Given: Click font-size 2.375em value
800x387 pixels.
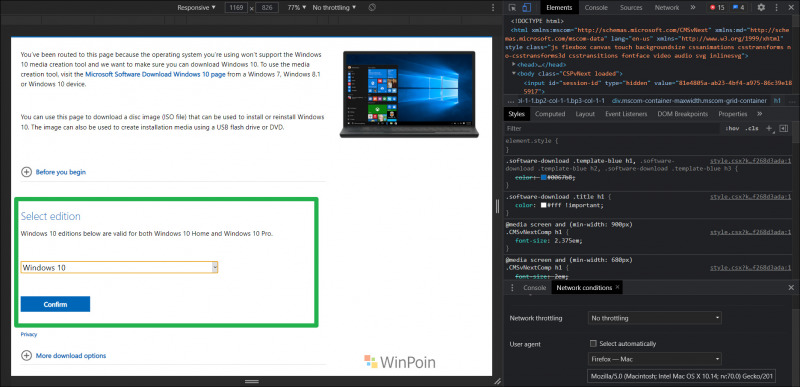Looking at the screenshot, I should pyautogui.click(x=569, y=241).
